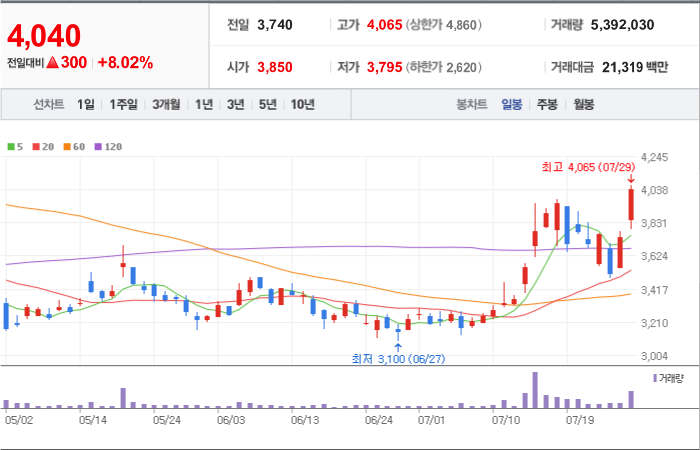Click the red up-triangle change indicator
Screen dimensions: 700x450
coord(53,63)
